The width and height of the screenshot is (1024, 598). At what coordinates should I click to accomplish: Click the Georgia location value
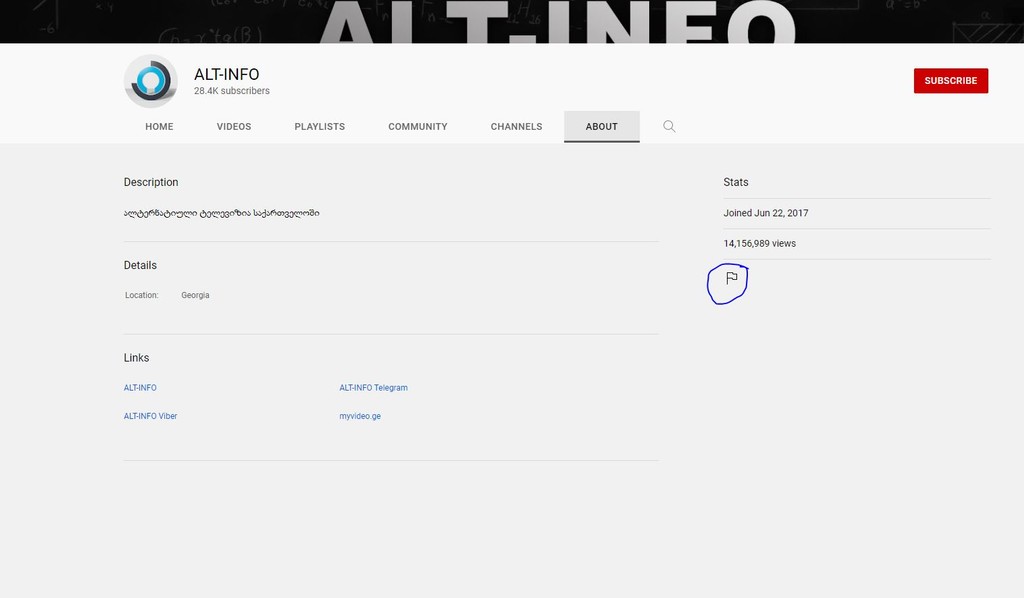coord(195,295)
